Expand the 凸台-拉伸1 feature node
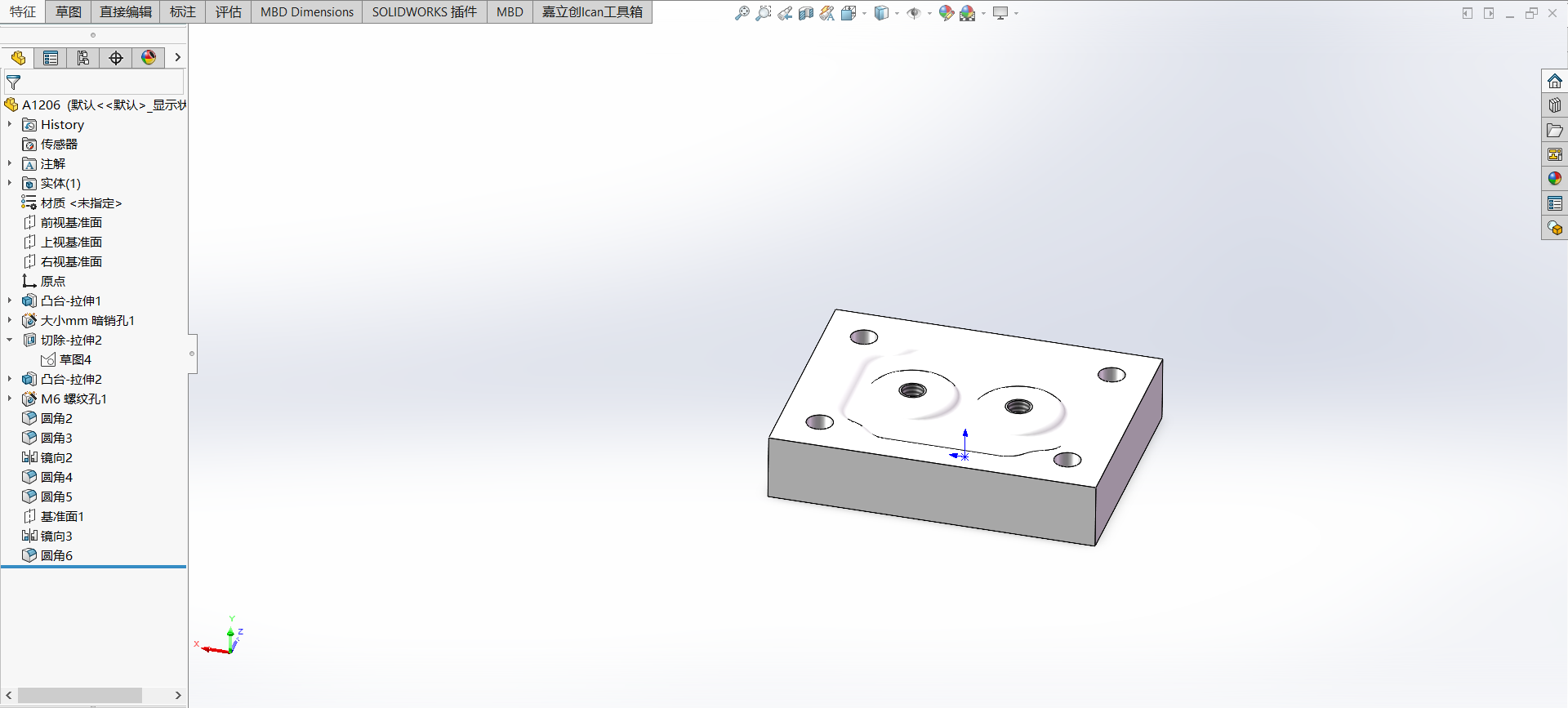 (x=10, y=301)
